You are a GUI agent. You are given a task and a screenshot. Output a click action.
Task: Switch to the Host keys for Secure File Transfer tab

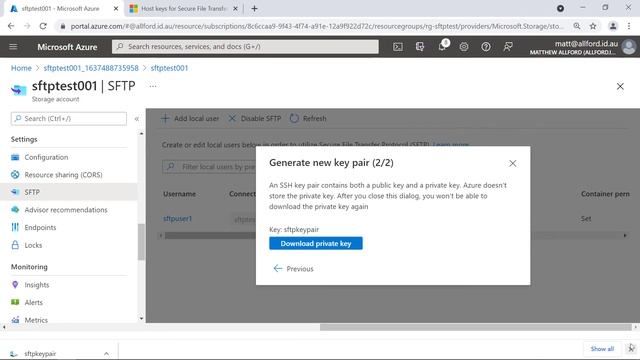[184, 9]
